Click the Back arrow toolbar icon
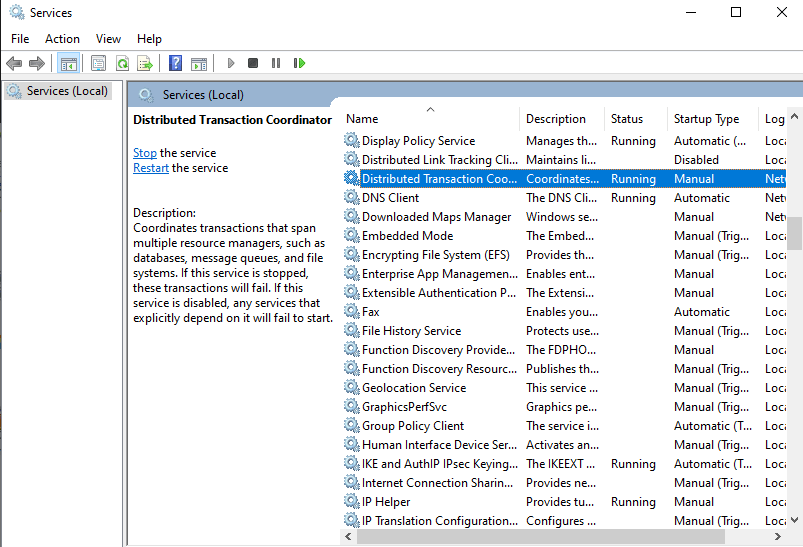 [x=14, y=63]
